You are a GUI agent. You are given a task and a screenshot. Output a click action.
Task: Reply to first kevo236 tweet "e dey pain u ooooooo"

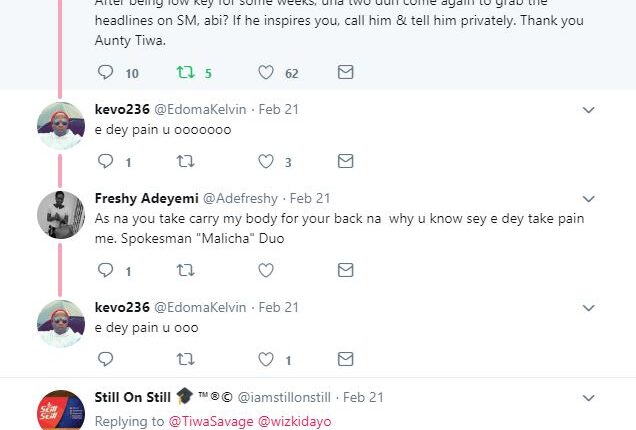(105, 161)
